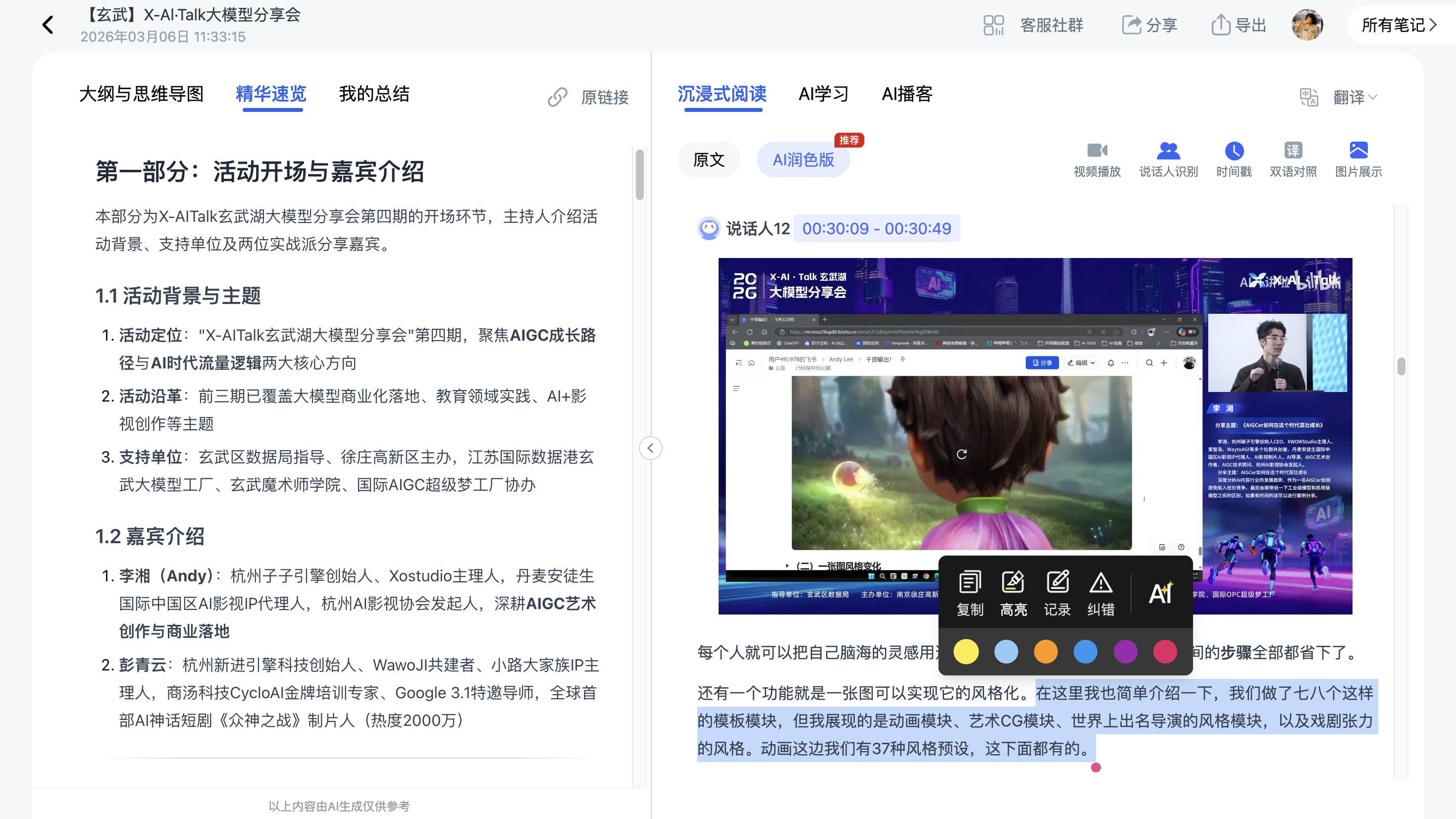The image size is (1456, 819).
Task: Toggle 说话人识别 speaker recognition
Action: [x=1168, y=159]
